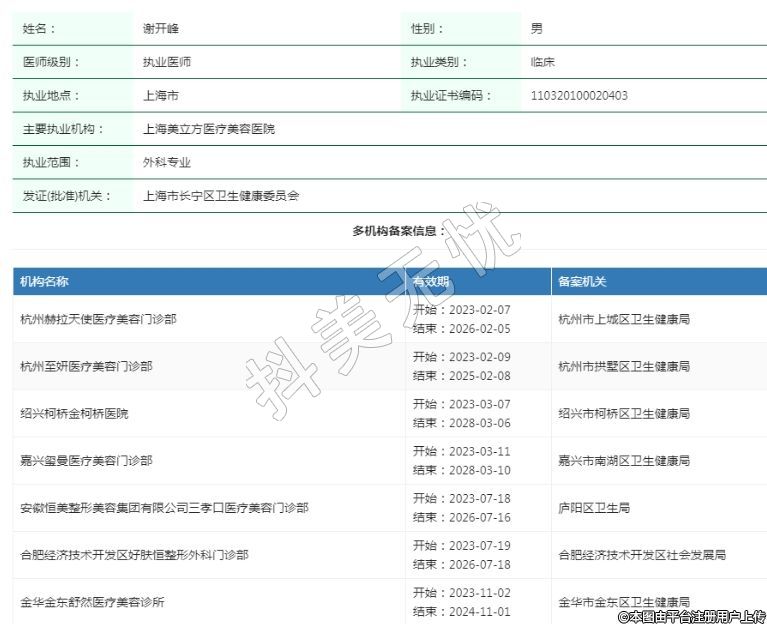Choose the 嘉兴玺曼医疗美容门诊部 row
Screen dimensions: 767x624
tap(86, 461)
